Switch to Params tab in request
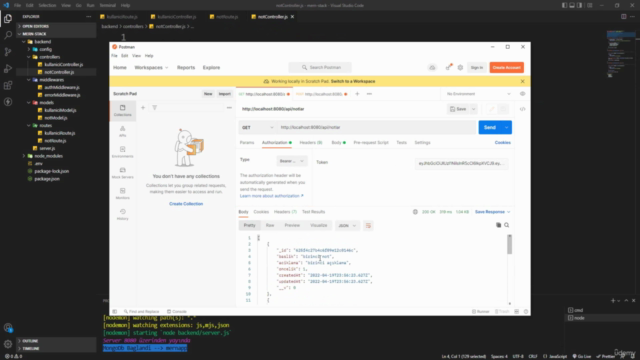 247,143
